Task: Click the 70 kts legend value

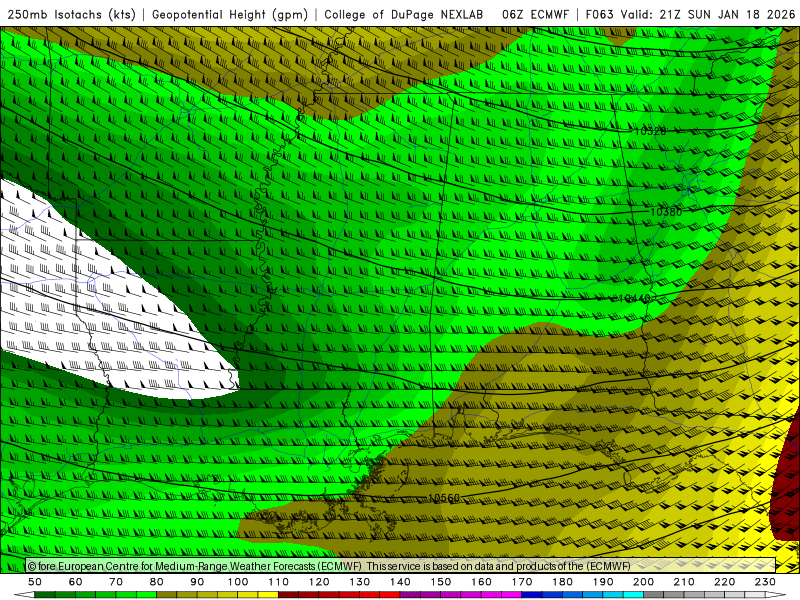Action: [116, 582]
